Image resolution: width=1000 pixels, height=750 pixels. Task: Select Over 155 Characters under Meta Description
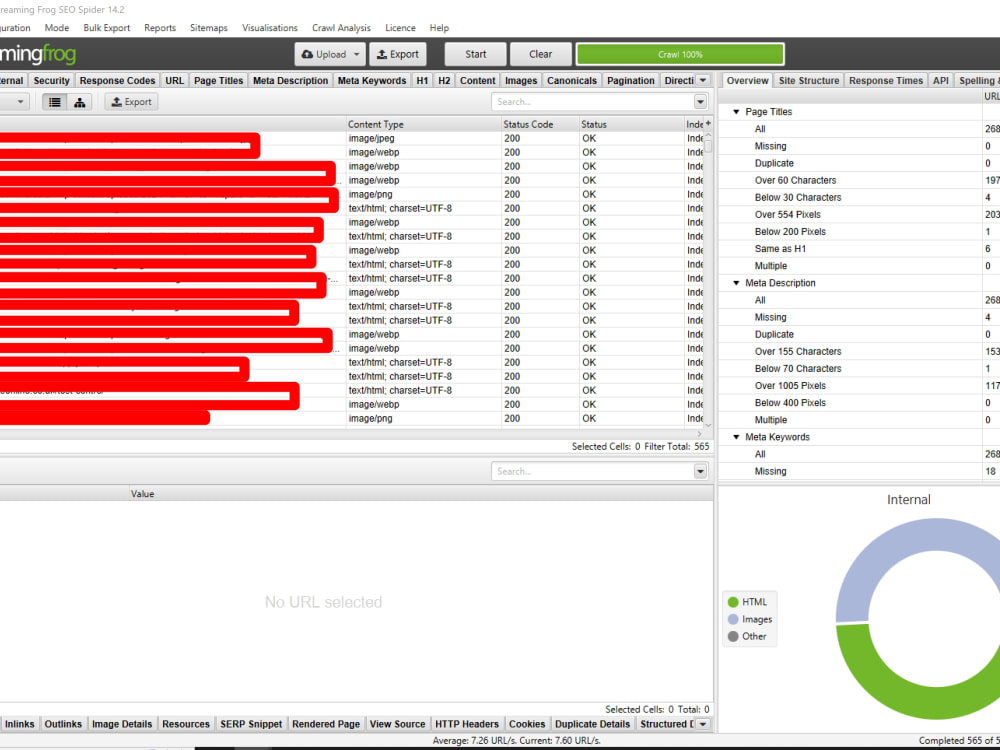(x=798, y=351)
